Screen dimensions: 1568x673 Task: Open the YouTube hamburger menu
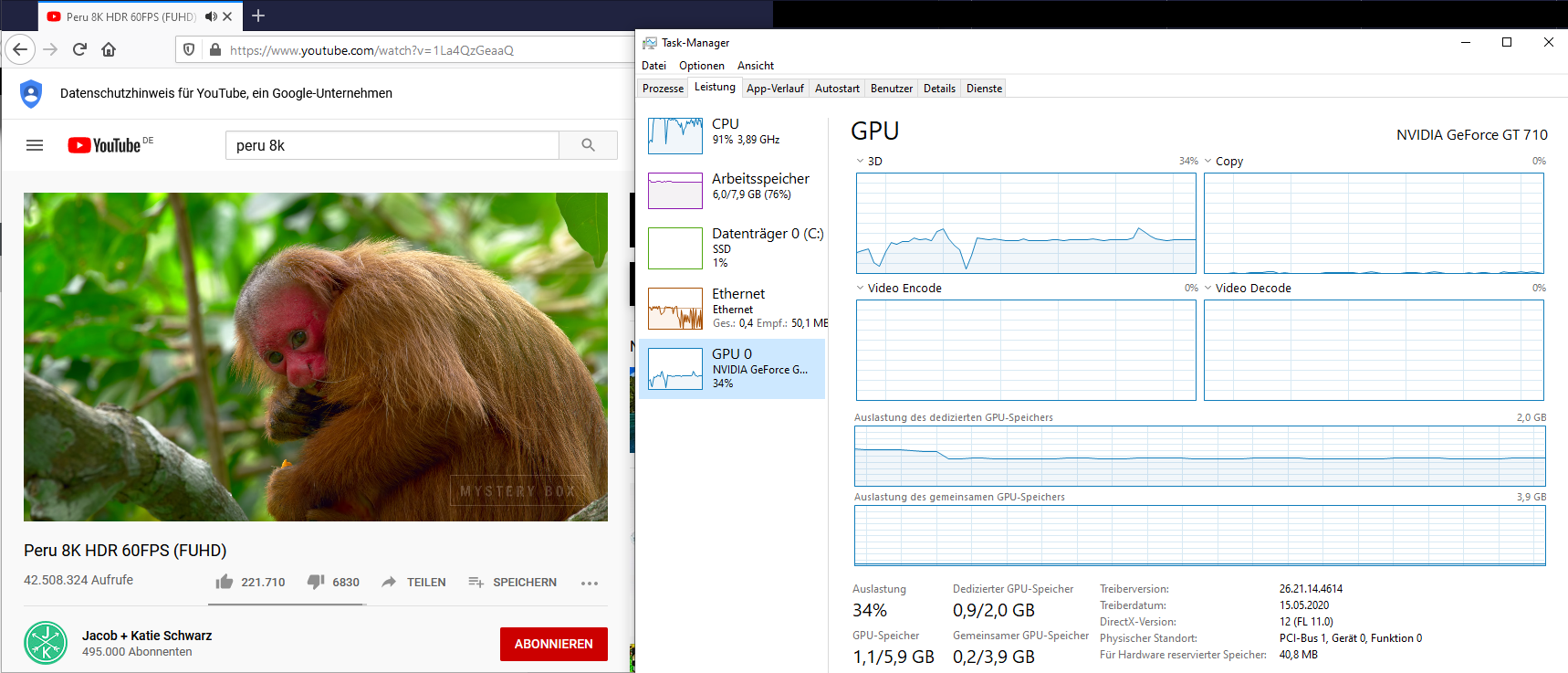35,145
